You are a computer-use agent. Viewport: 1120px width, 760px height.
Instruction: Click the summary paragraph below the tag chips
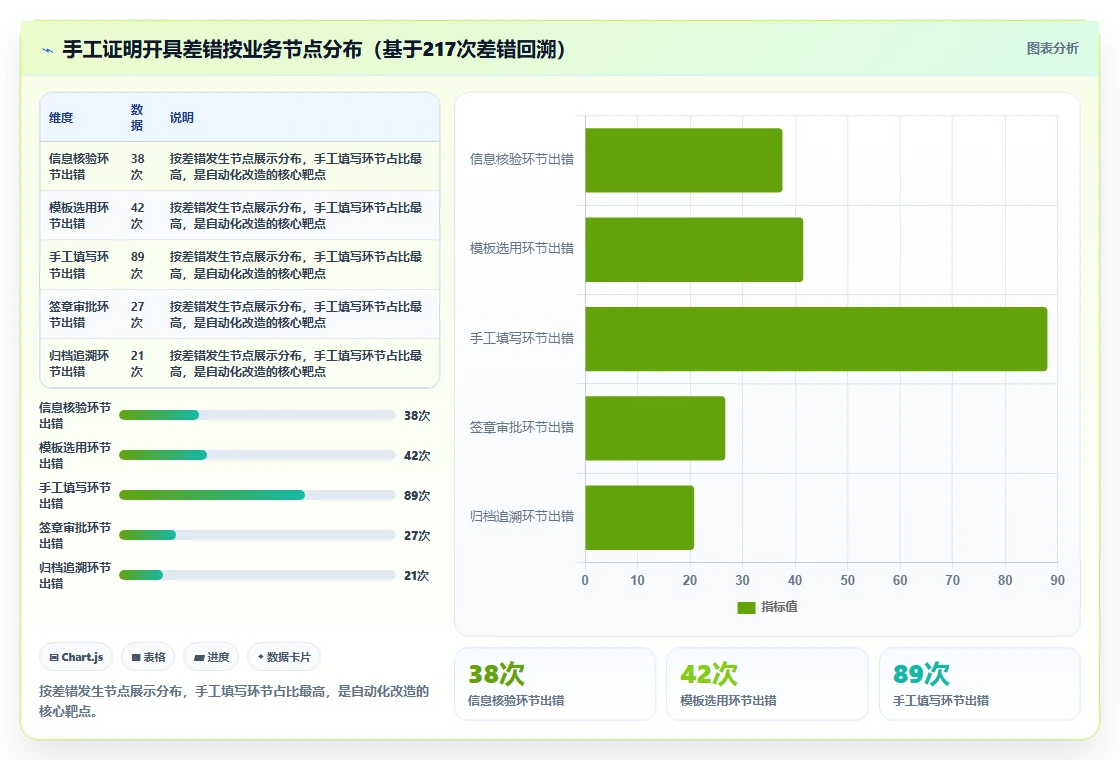(234, 701)
